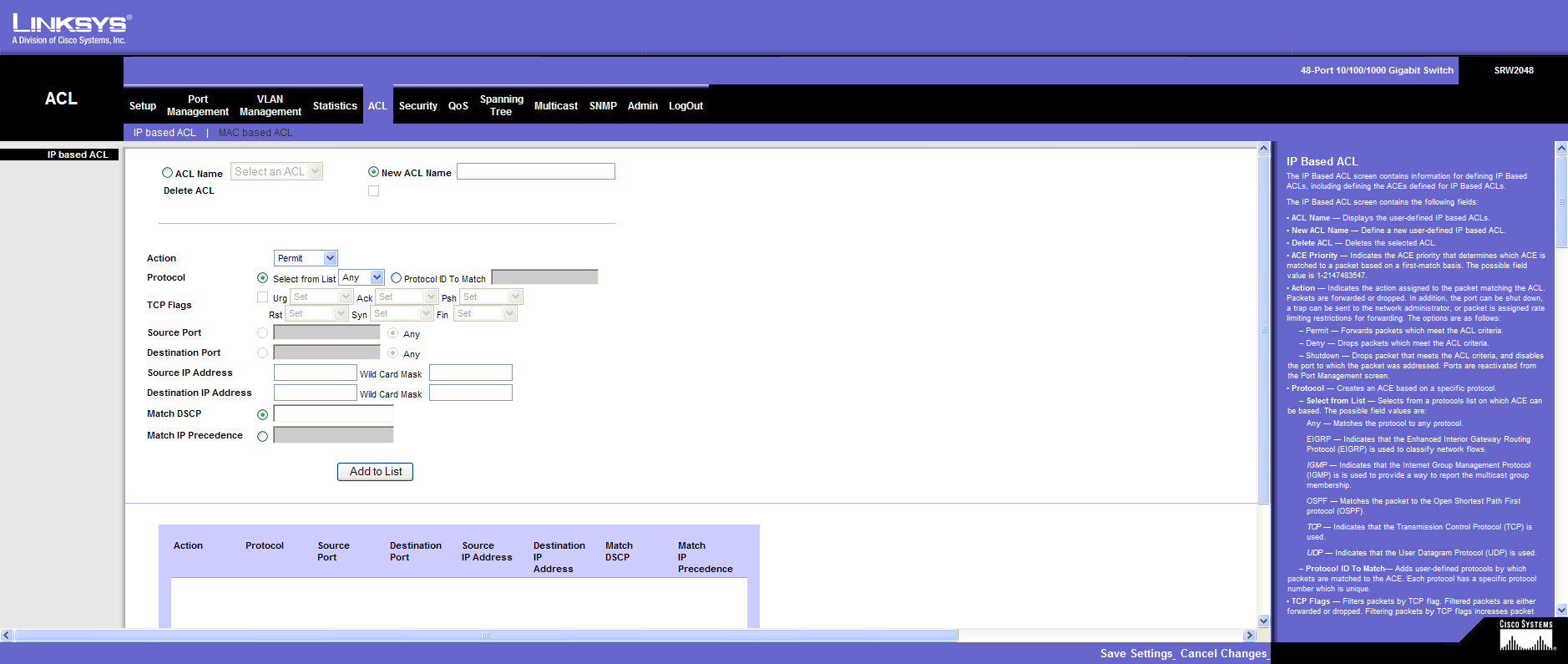Image resolution: width=1568 pixels, height=664 pixels.
Task: Open the Security tab
Action: [417, 106]
